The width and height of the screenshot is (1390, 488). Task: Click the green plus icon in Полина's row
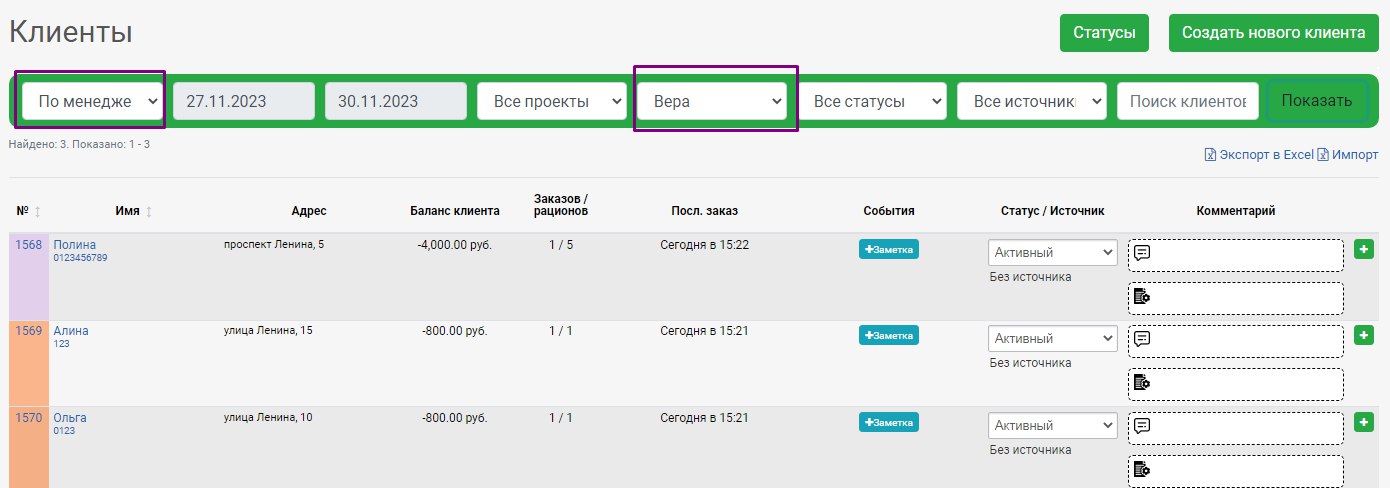coord(1363,248)
